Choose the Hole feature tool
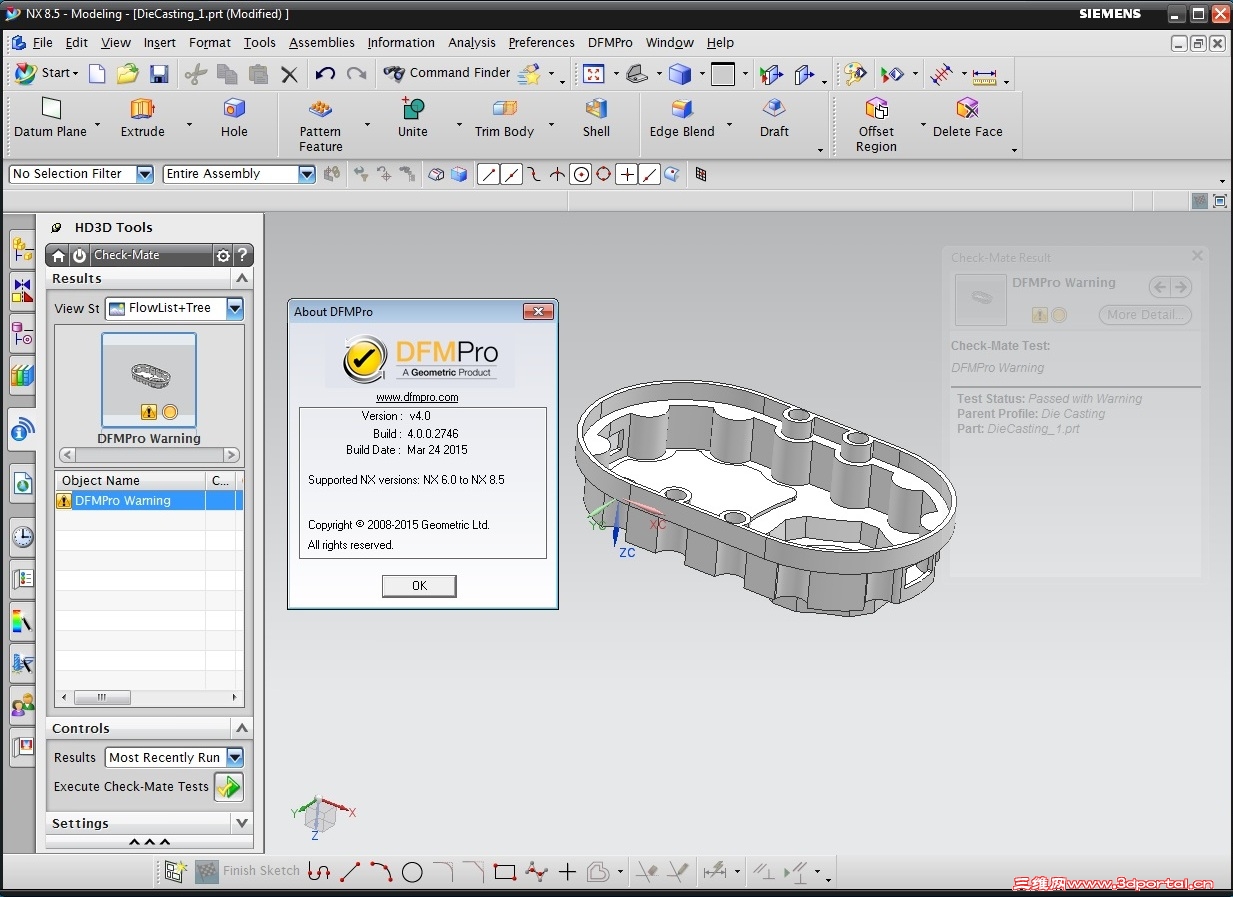Screen dimensions: 1233x897 point(234,118)
